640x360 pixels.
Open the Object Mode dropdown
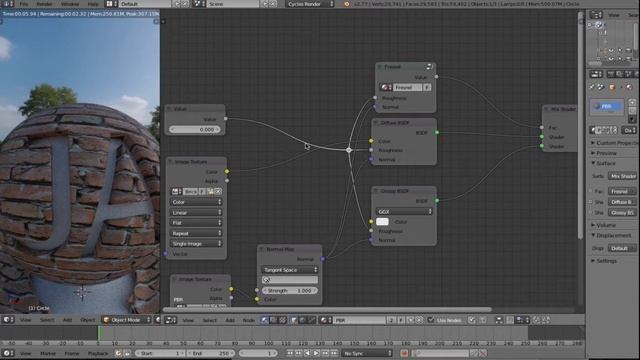(x=127, y=320)
